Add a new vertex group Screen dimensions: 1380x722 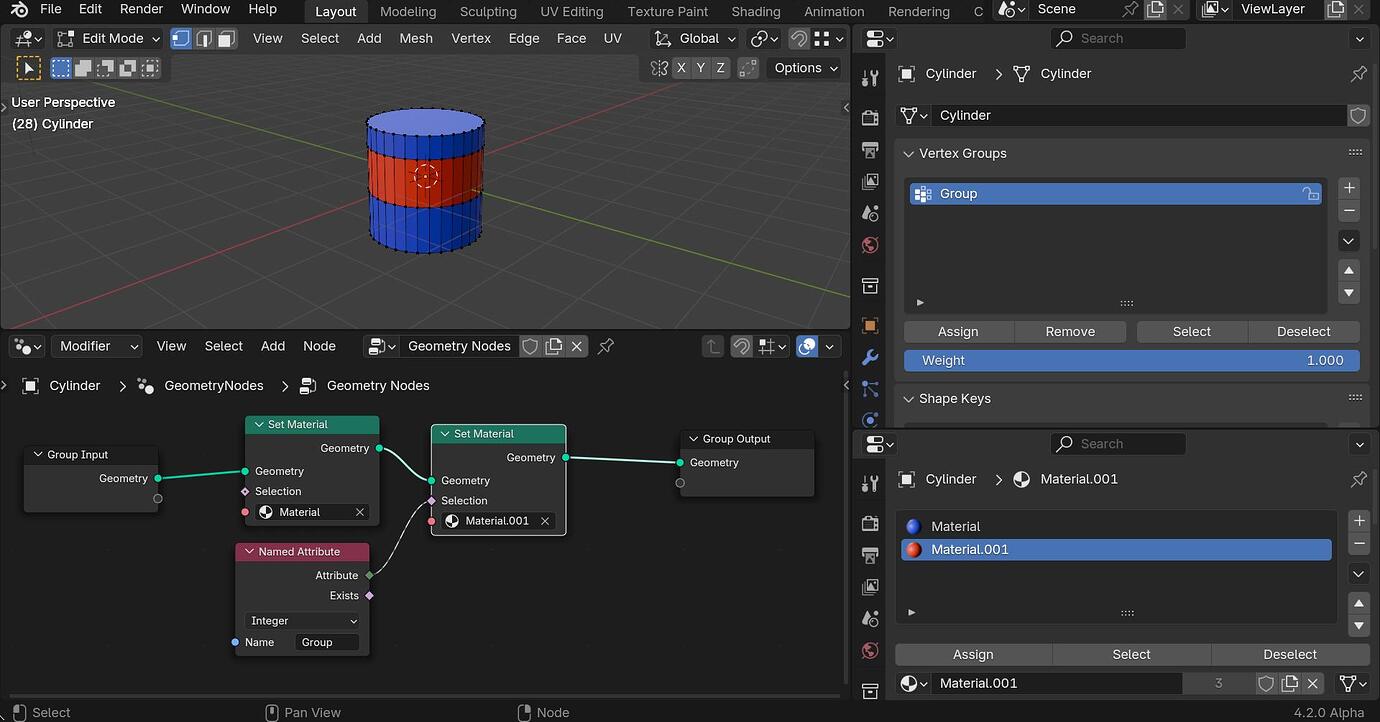click(1349, 188)
